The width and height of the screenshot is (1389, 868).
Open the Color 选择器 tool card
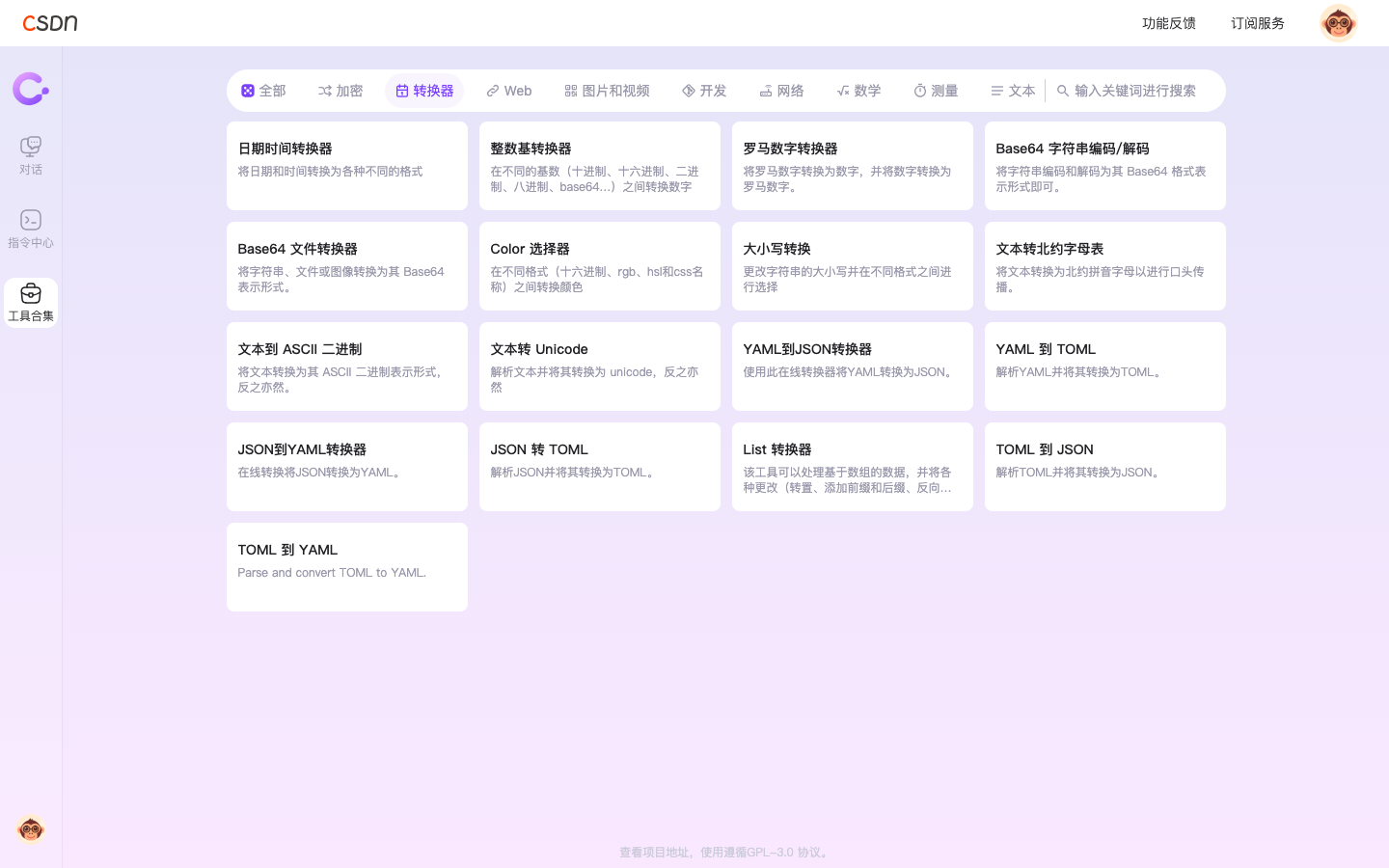coord(600,266)
